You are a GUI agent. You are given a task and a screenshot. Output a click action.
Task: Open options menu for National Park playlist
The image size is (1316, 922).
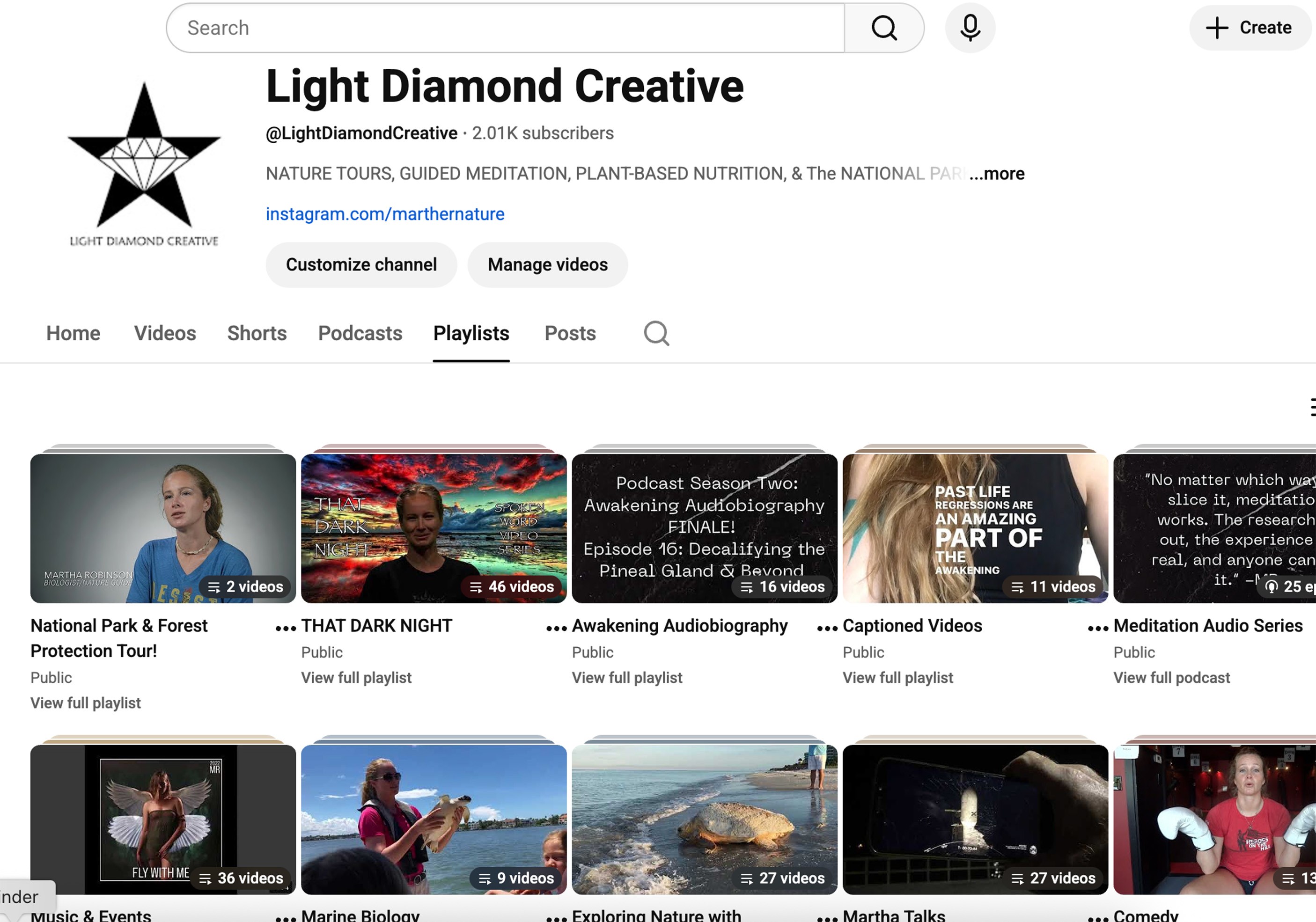click(x=286, y=628)
